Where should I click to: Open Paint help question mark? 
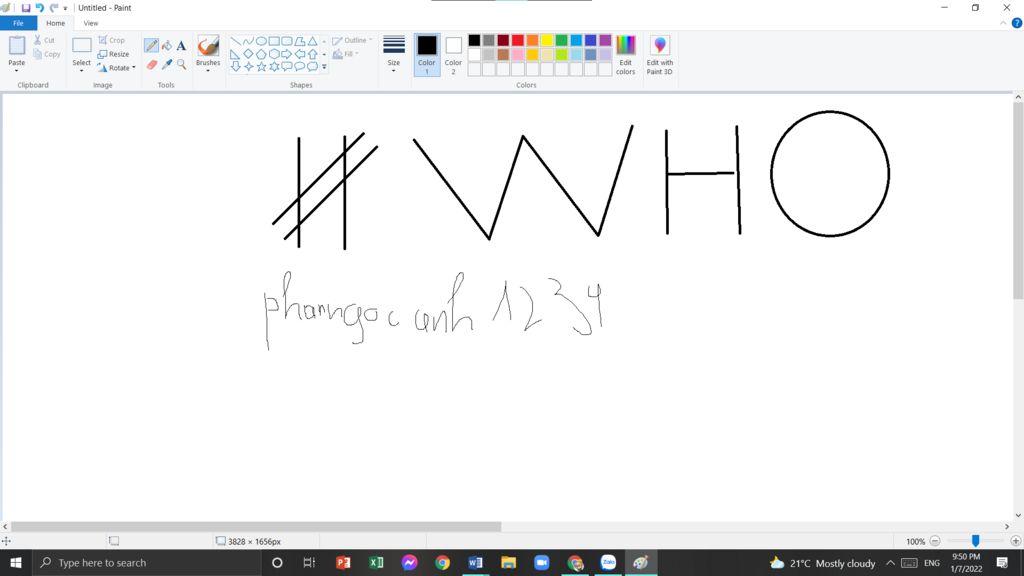coord(1017,23)
